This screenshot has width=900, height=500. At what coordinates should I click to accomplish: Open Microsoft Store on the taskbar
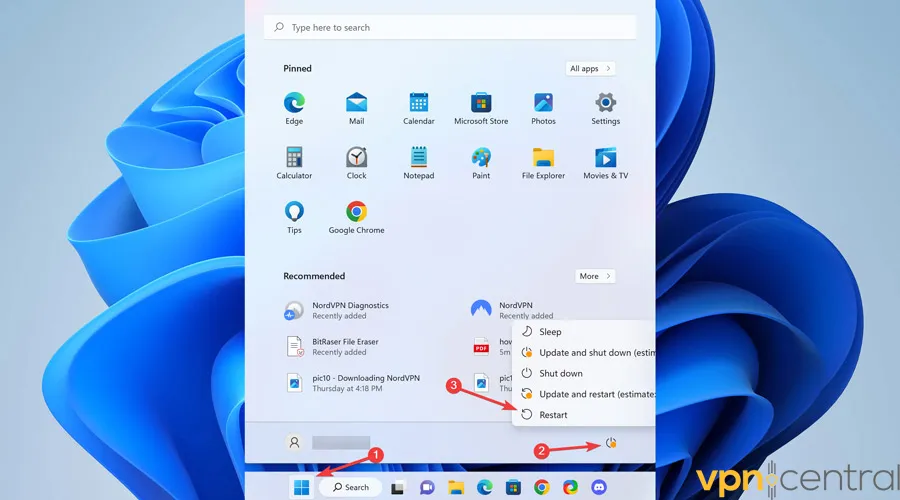point(513,487)
